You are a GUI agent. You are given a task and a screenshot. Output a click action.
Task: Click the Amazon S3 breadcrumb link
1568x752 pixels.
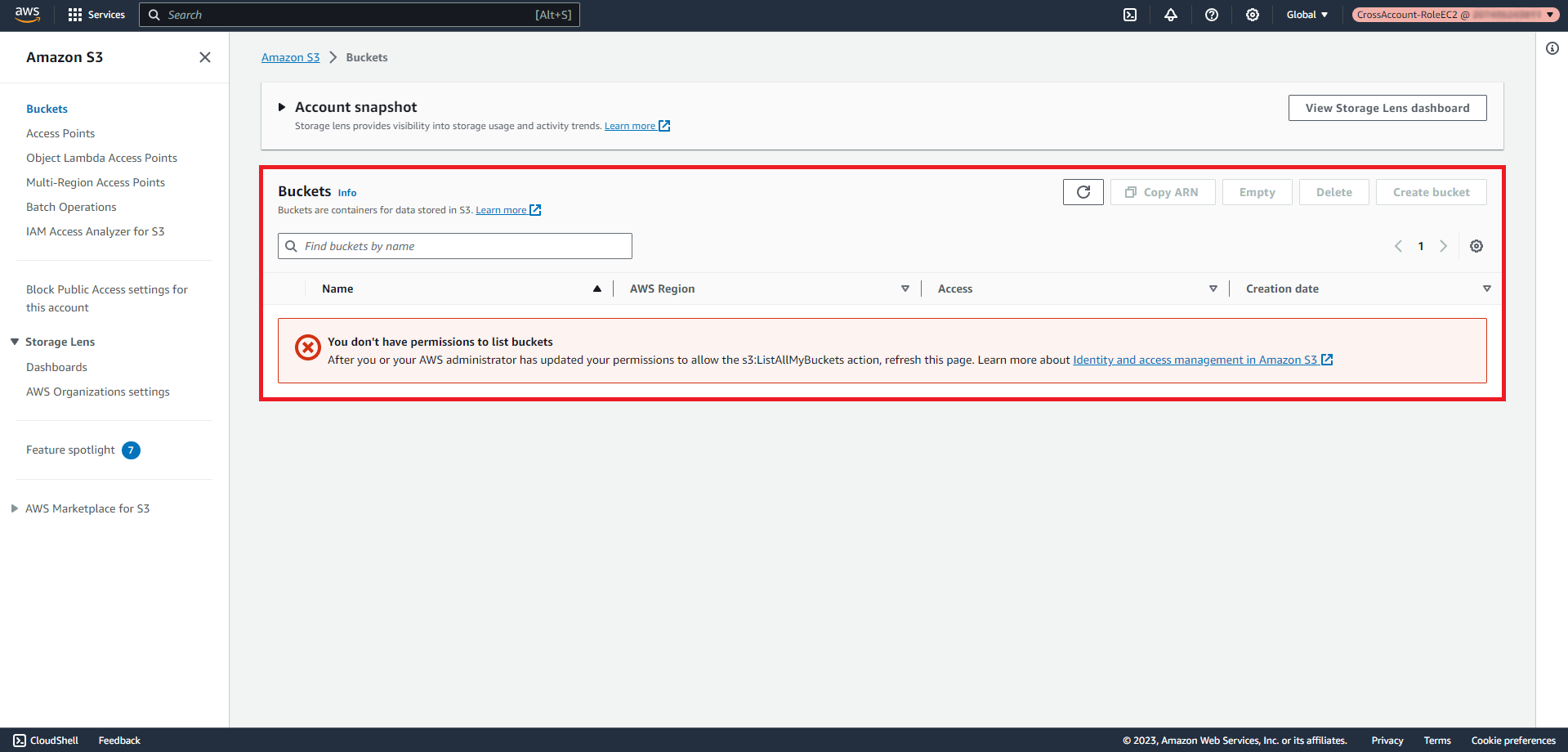click(x=290, y=57)
